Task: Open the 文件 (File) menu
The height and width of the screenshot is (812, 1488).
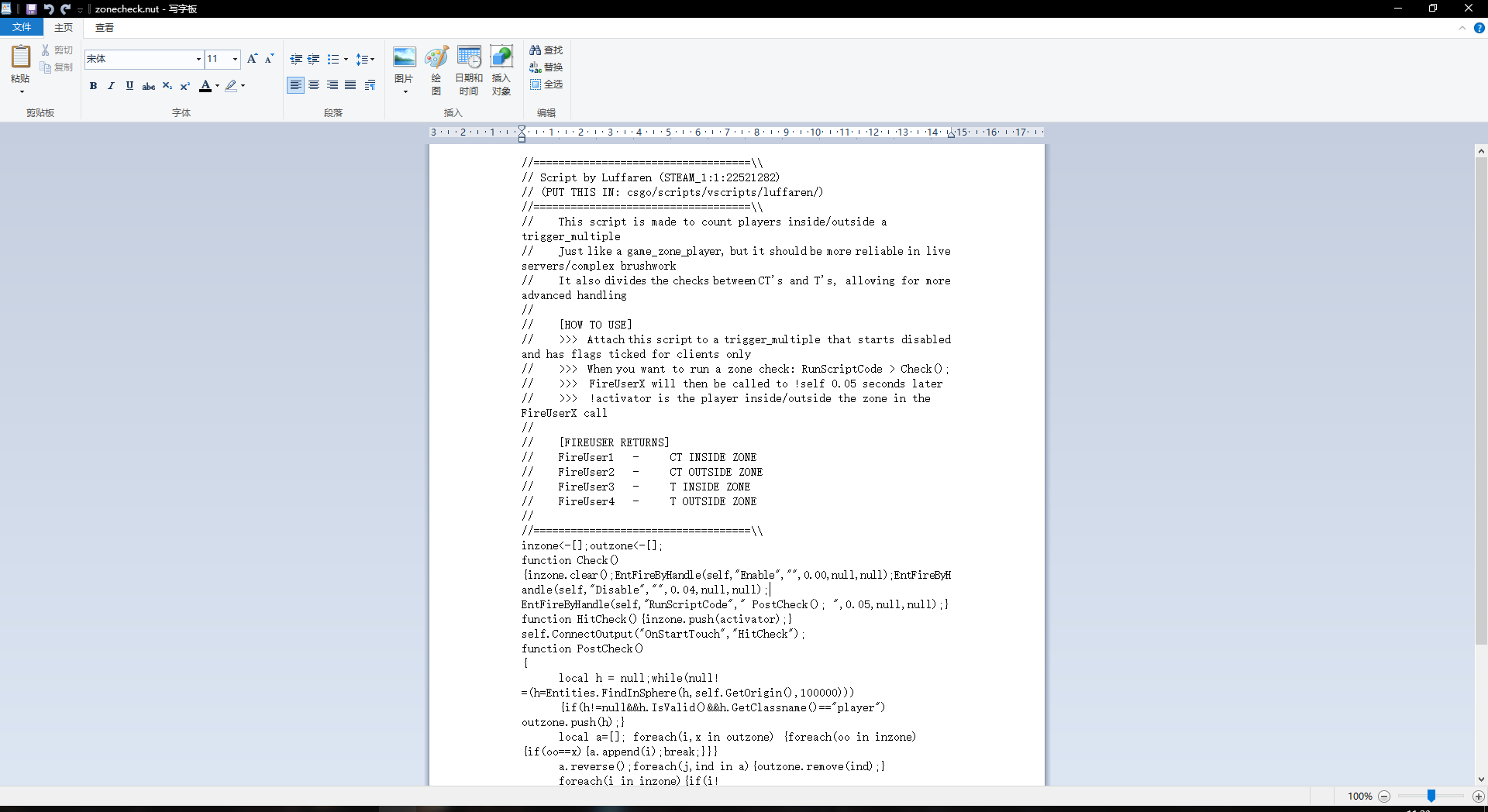Action: coord(22,27)
